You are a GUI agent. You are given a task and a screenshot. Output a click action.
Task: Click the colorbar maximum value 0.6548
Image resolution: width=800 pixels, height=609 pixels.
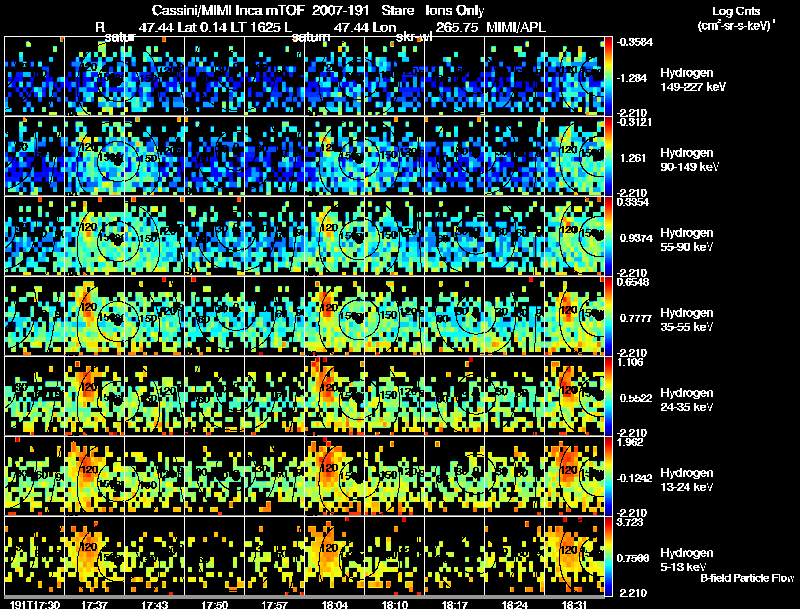(x=633, y=282)
